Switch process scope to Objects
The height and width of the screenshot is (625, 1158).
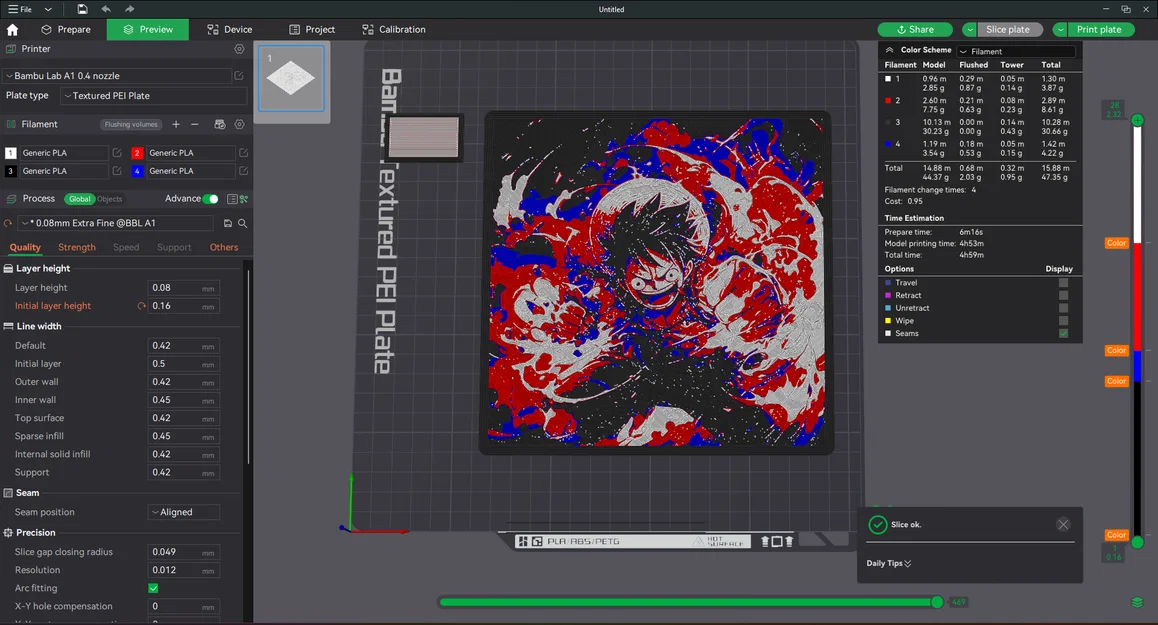click(109, 199)
